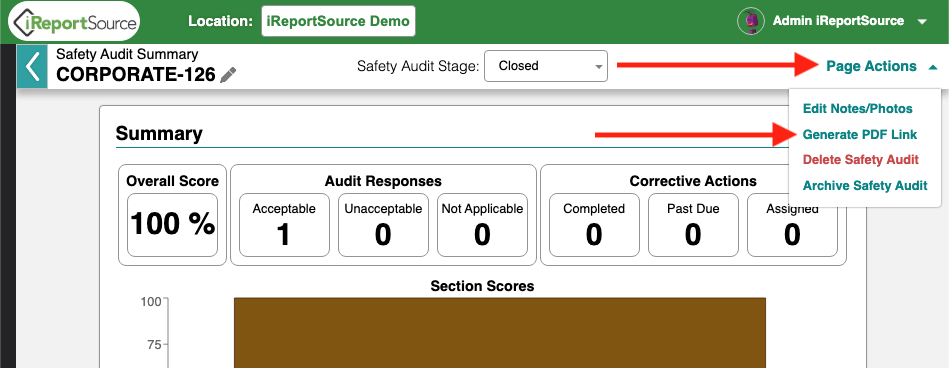Click the admin user avatar icon
This screenshot has width=949, height=368.
point(751,21)
